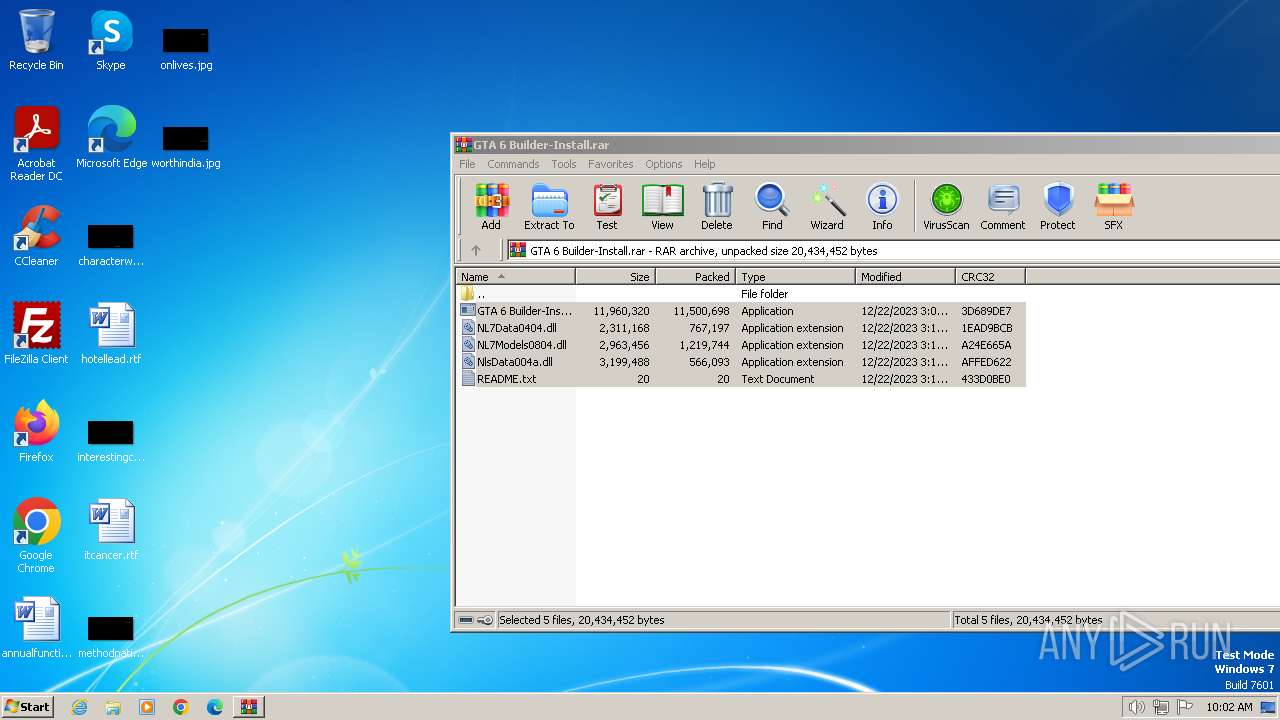The height and width of the screenshot is (720, 1280).
Task: Select FileZilla Client desktop icon
Action: tap(36, 334)
